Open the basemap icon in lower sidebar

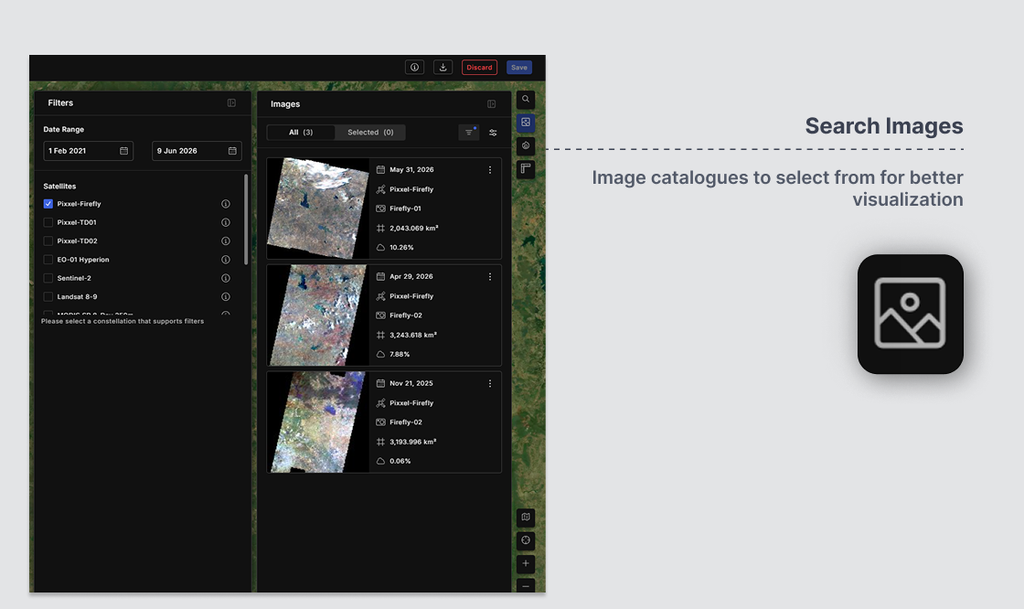point(526,517)
